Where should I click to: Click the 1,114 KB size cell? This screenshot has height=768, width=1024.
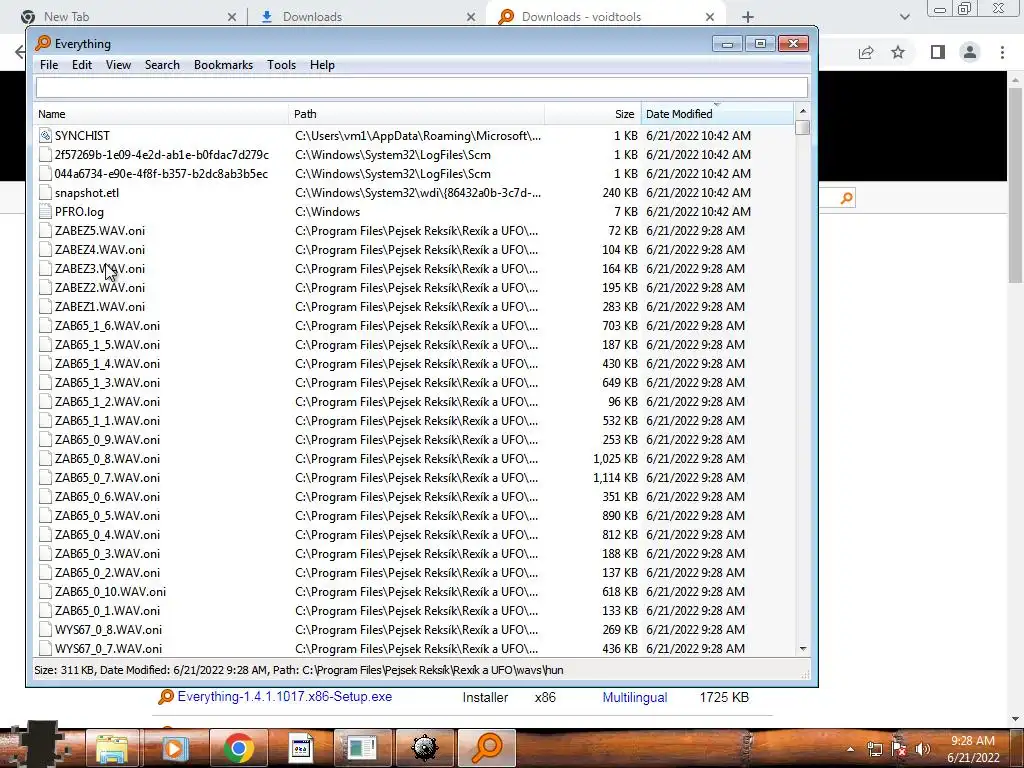[615, 477]
